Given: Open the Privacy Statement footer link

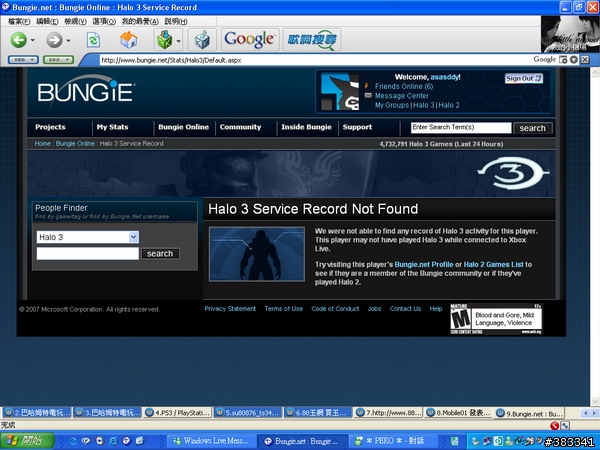Looking at the screenshot, I should [x=230, y=309].
